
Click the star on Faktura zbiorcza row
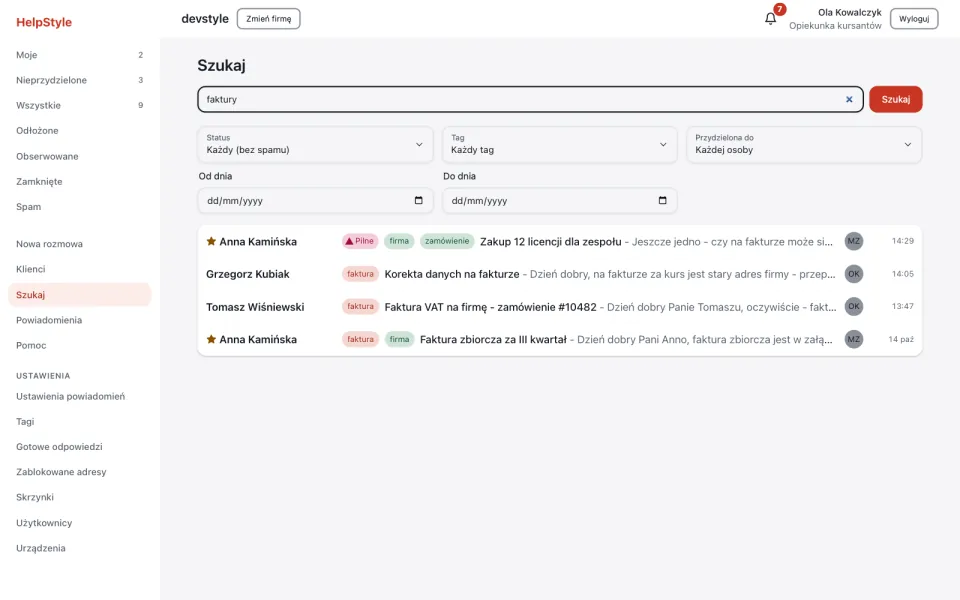[x=211, y=339]
